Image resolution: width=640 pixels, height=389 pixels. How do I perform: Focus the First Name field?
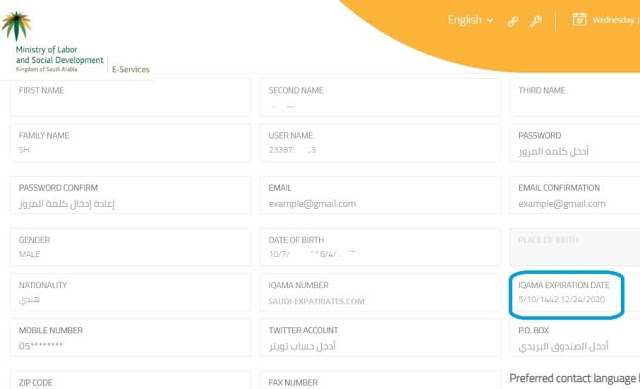130,98
